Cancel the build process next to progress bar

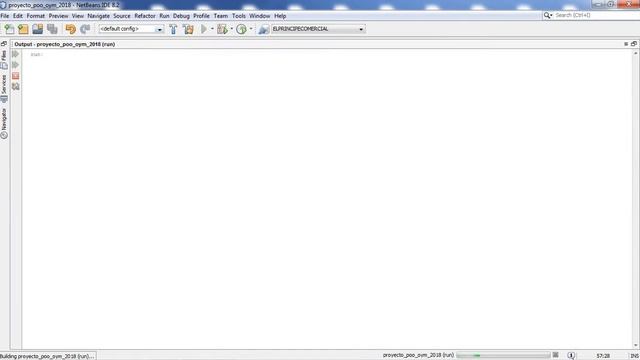coord(556,355)
